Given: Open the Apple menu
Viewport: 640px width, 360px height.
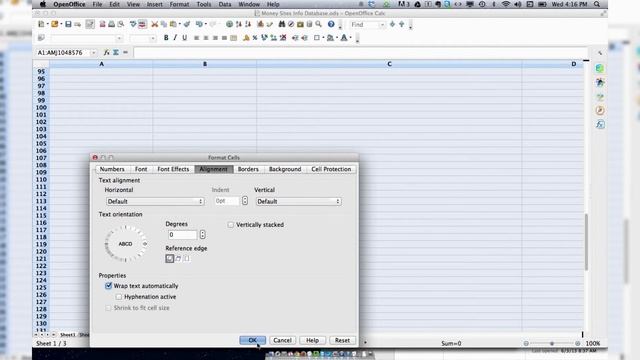Looking at the screenshot, I should (x=42, y=4).
